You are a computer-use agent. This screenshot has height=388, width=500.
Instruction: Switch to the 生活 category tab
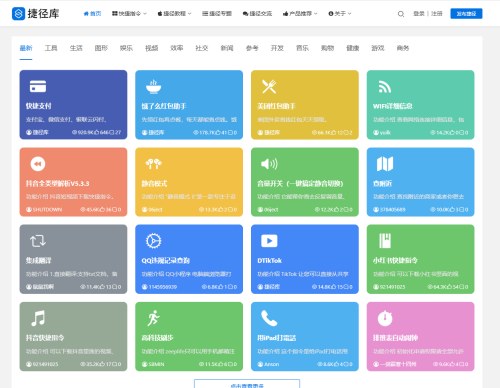click(76, 48)
